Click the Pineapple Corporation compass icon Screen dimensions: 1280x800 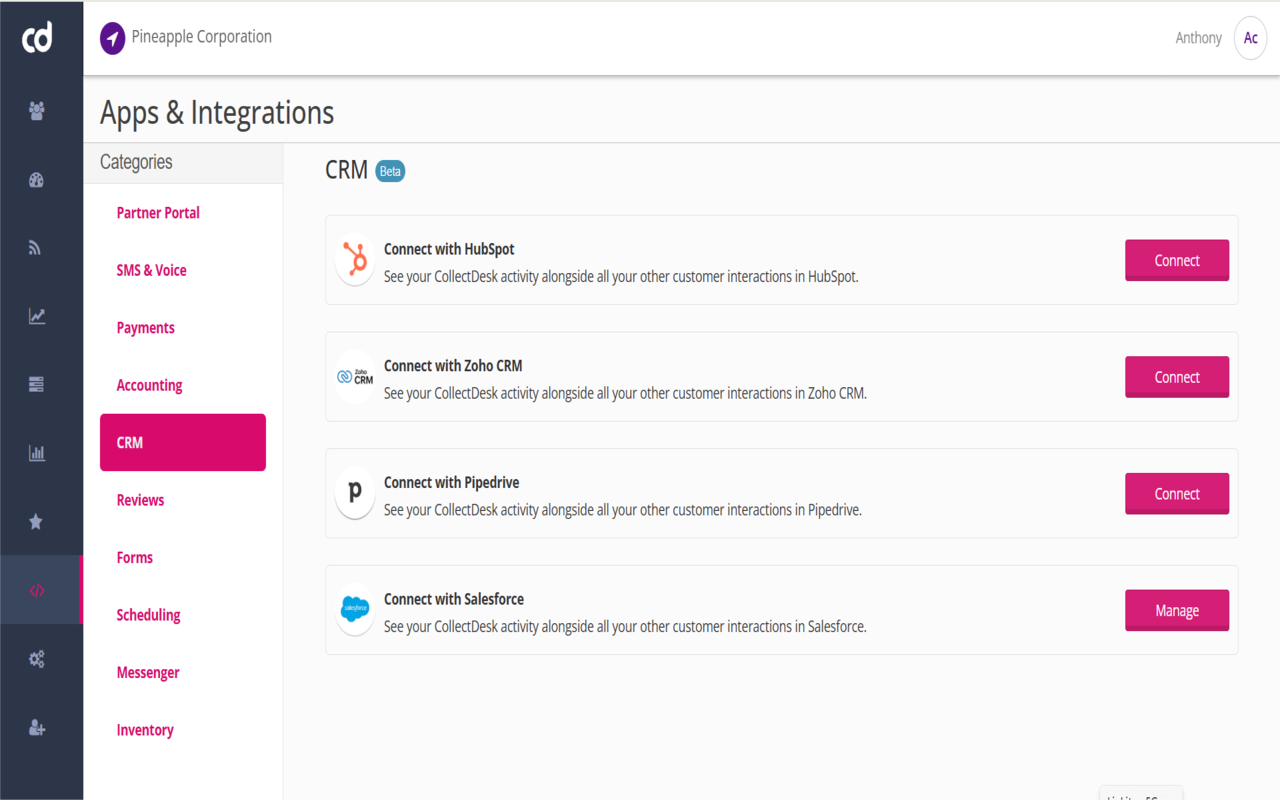[x=113, y=38]
